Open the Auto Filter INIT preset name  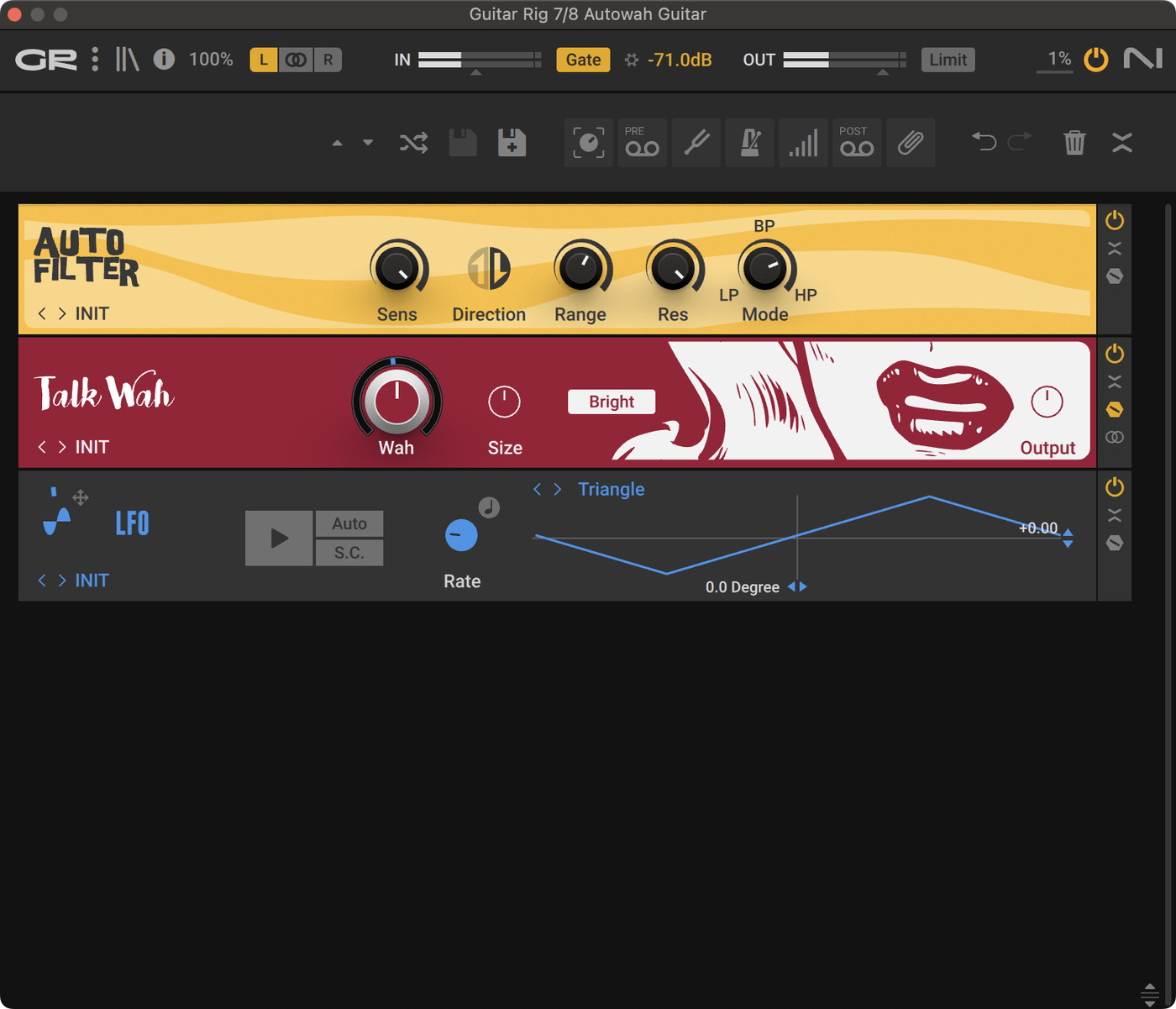pyautogui.click(x=92, y=313)
